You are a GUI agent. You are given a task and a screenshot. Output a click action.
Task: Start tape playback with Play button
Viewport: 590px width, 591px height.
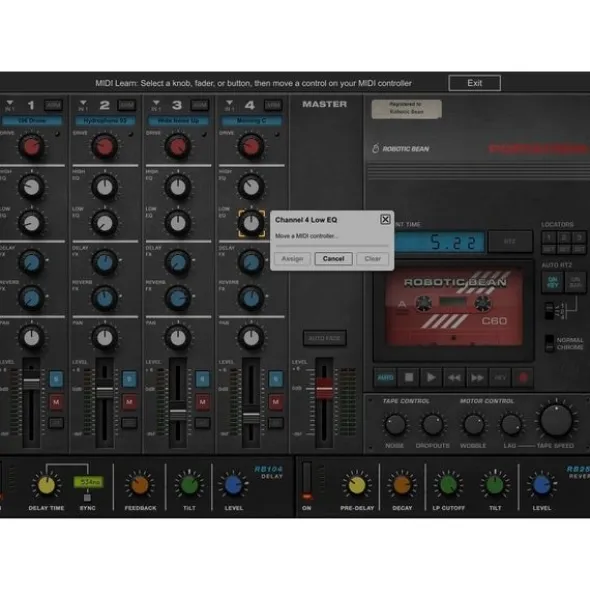point(431,378)
